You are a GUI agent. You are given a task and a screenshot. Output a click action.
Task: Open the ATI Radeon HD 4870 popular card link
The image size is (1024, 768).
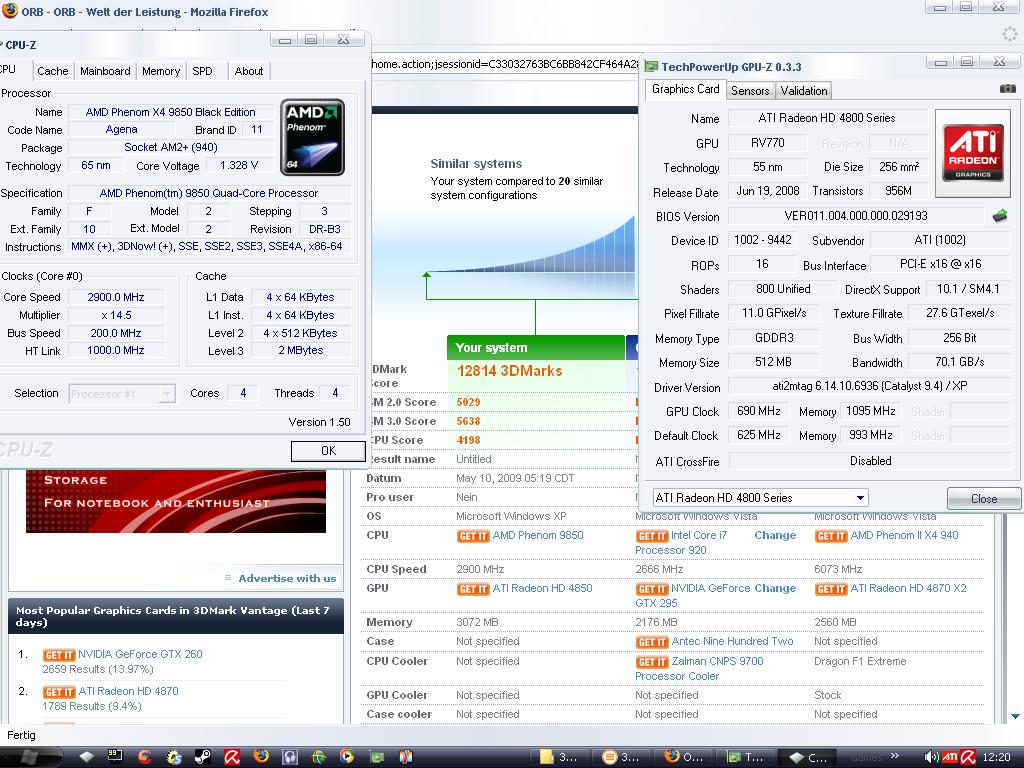(x=129, y=691)
